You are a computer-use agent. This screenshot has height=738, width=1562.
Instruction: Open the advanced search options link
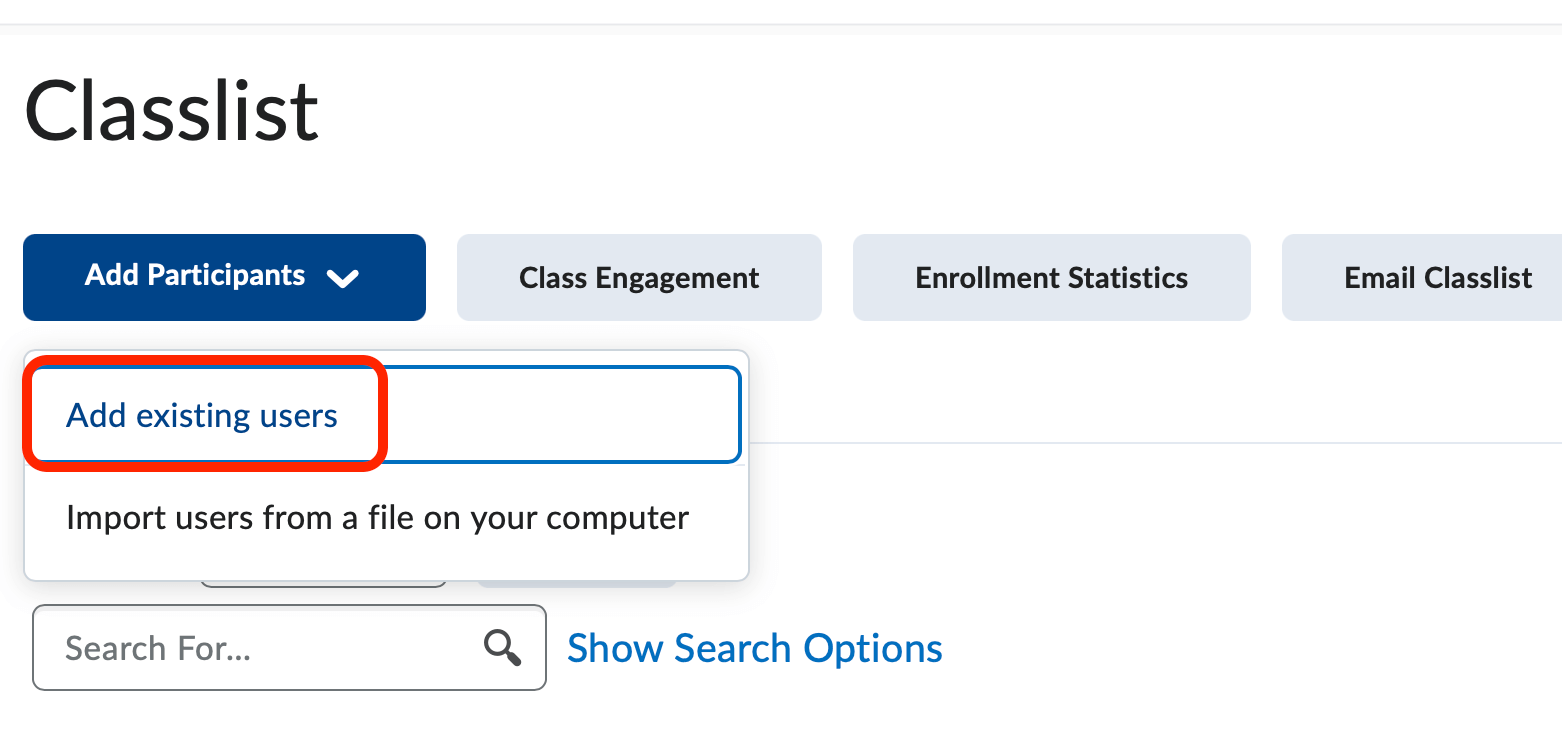pyautogui.click(x=754, y=648)
